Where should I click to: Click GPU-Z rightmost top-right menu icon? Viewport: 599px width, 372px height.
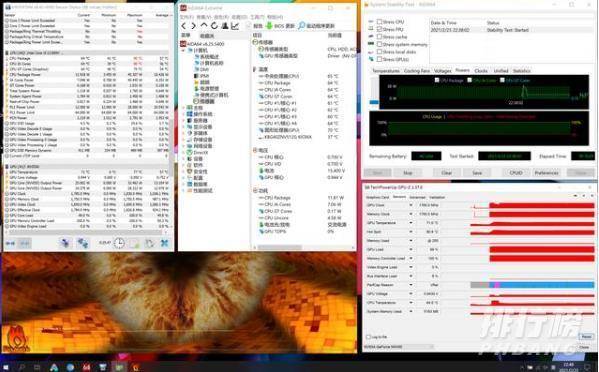coord(591,196)
